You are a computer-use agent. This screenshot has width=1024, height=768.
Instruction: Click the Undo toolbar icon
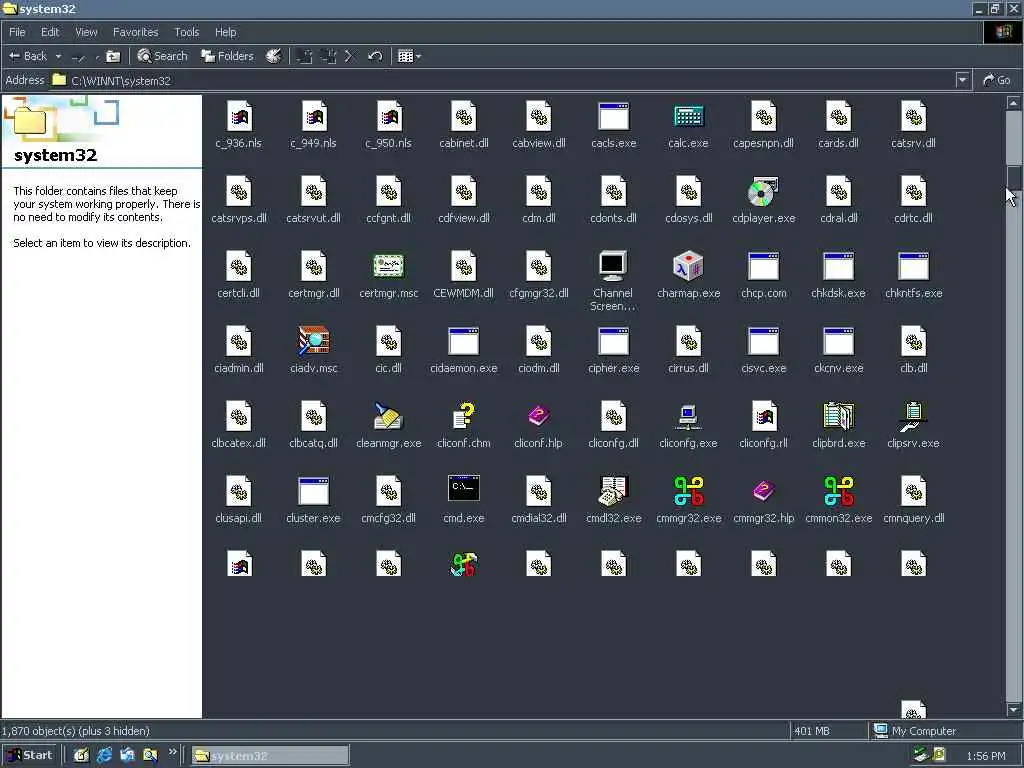(375, 56)
